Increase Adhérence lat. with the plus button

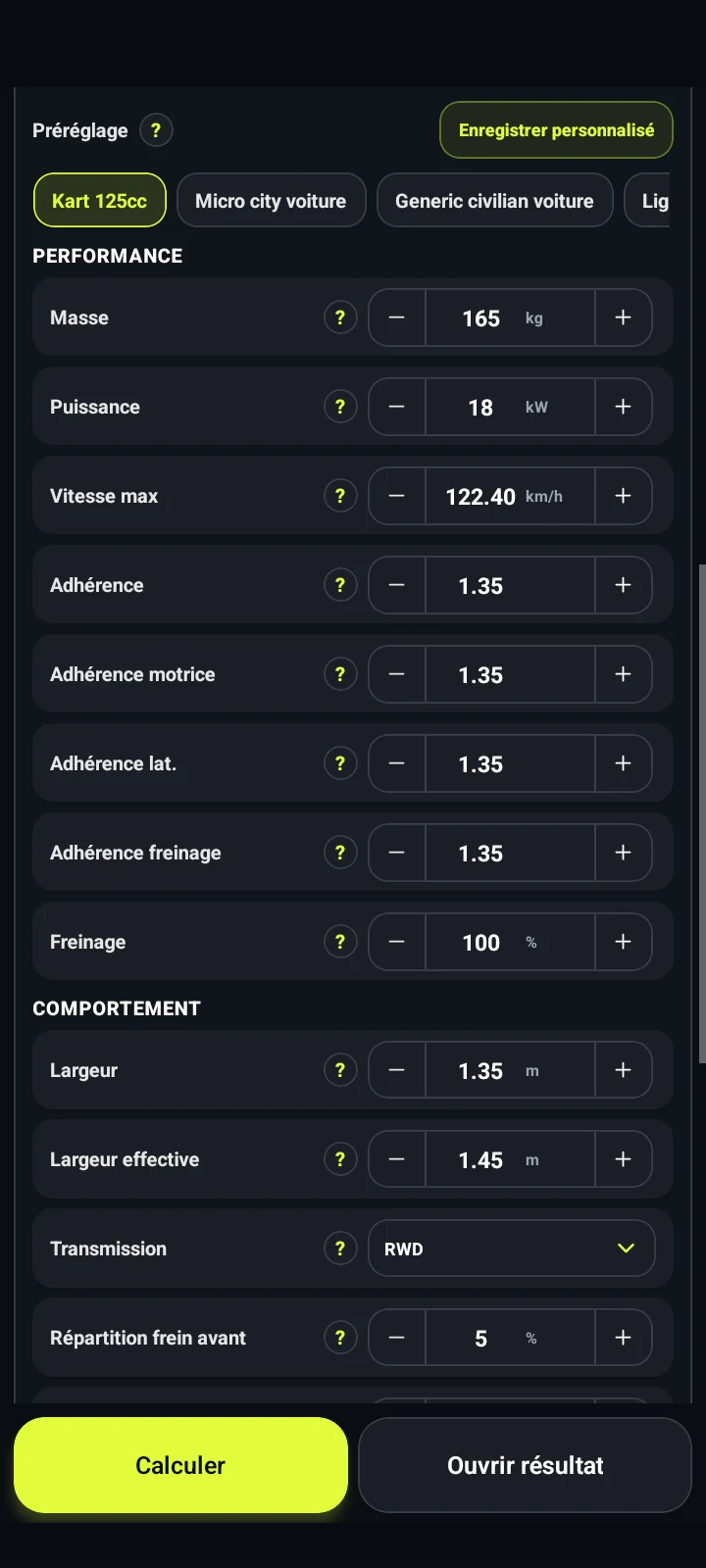tap(623, 763)
